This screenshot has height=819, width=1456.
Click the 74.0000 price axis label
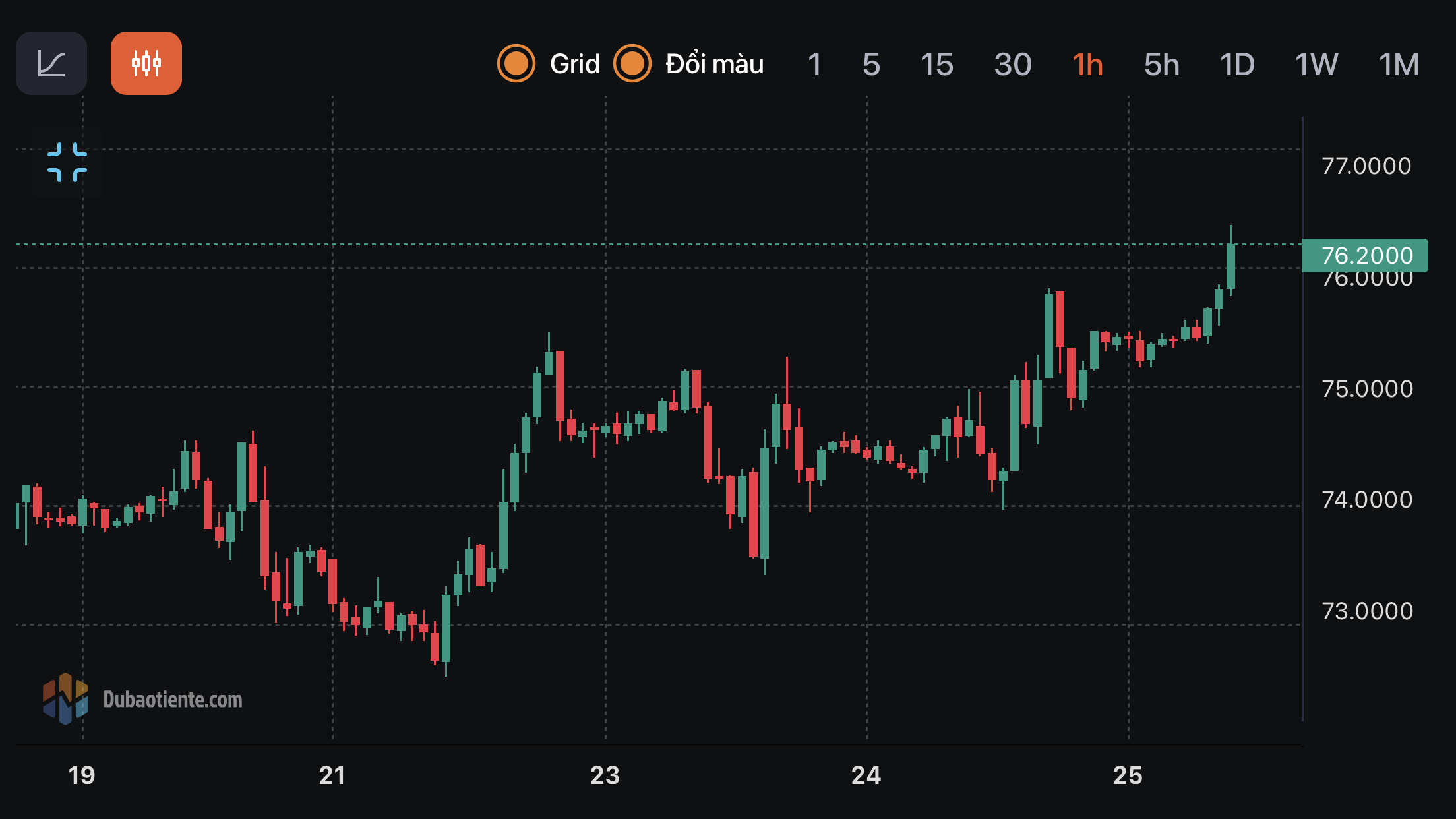[1367, 500]
